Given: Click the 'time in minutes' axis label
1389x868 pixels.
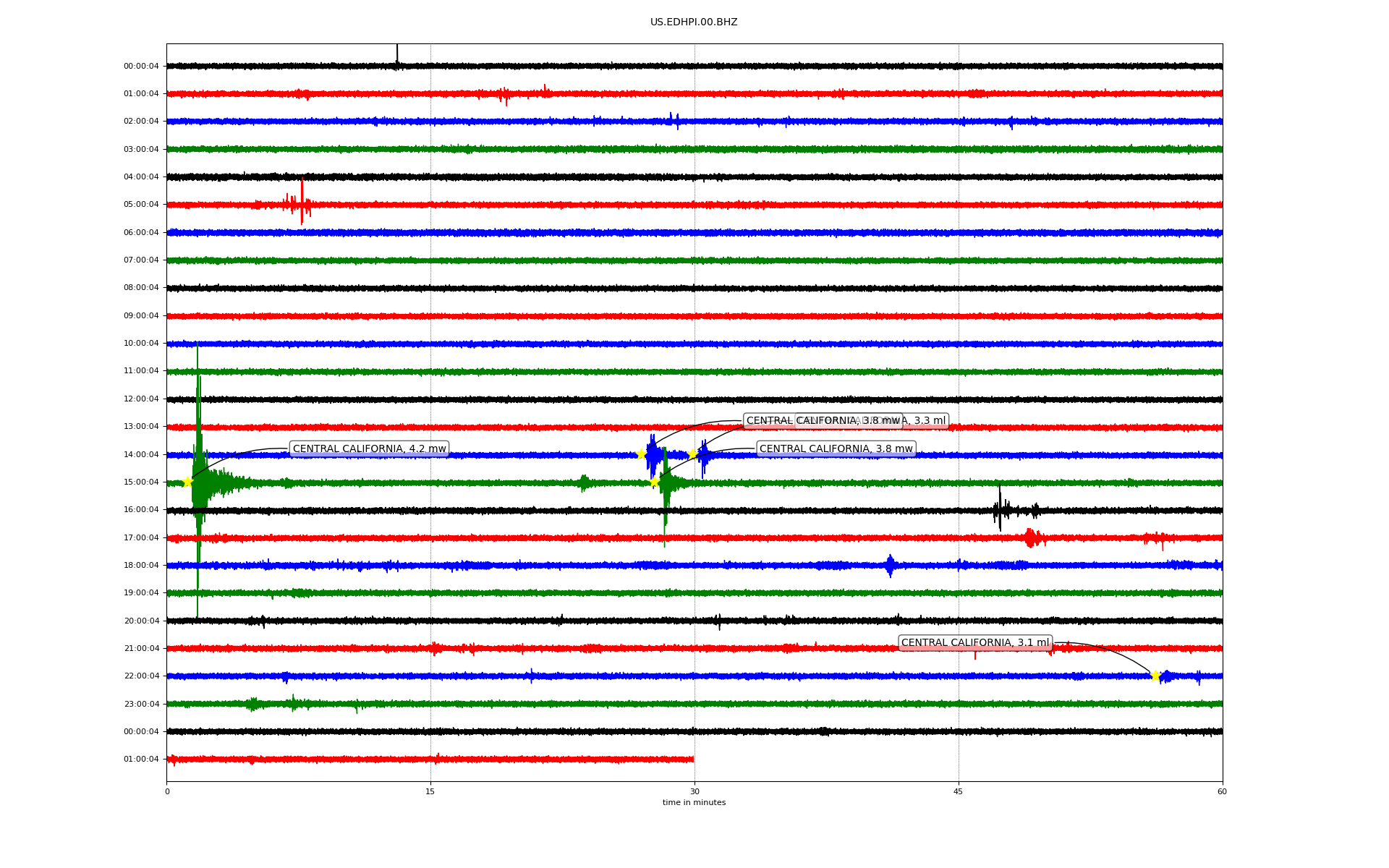Looking at the screenshot, I should [694, 803].
